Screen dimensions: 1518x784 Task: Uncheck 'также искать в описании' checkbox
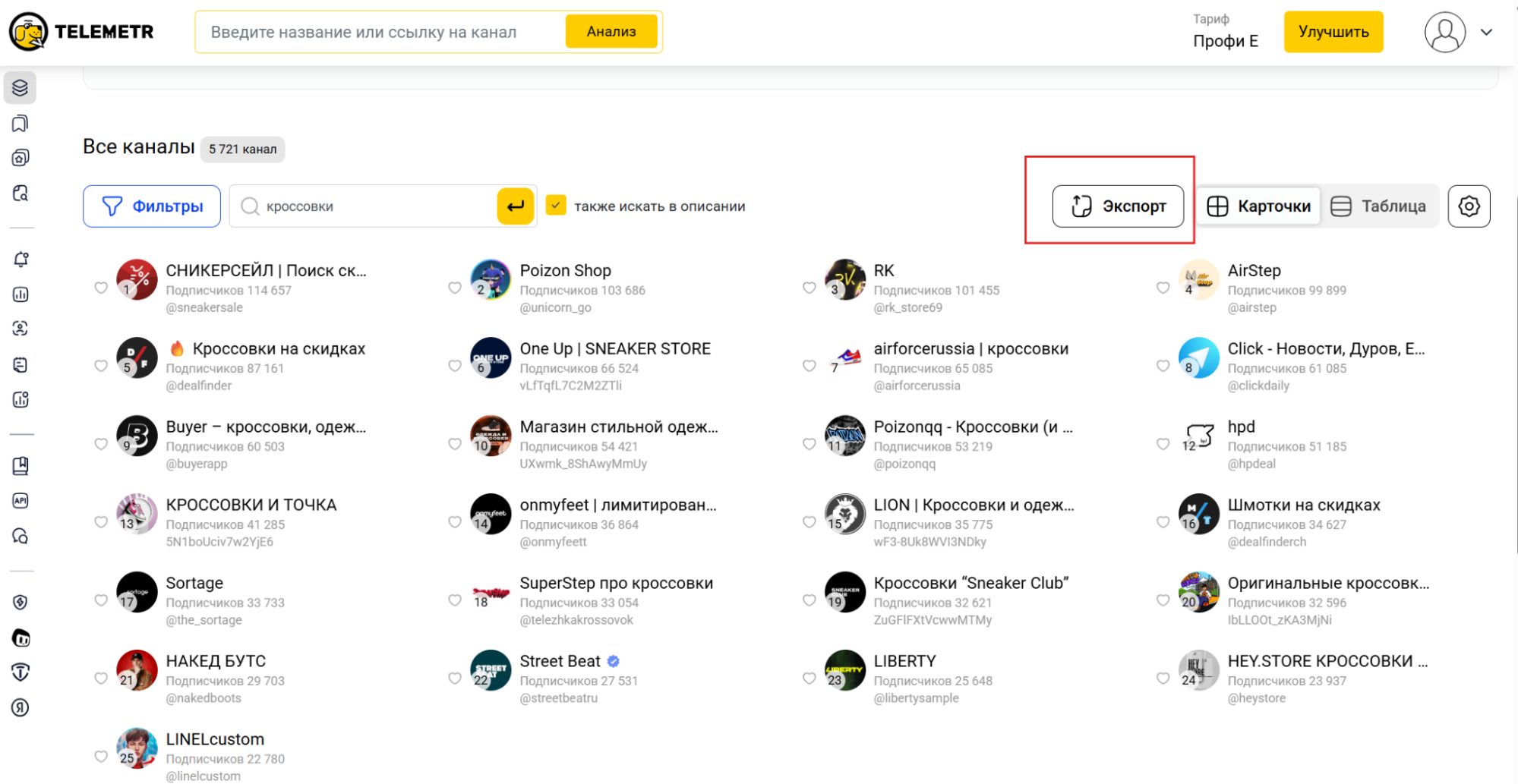556,206
